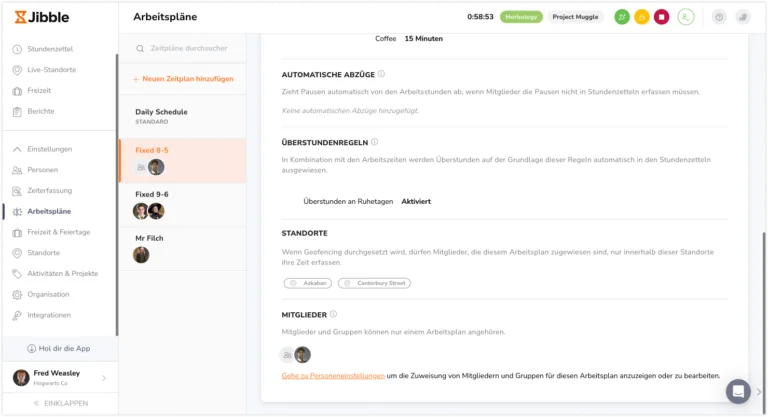The width and height of the screenshot is (768, 417).
Task: Click the green outlined person icon
Action: 686,17
